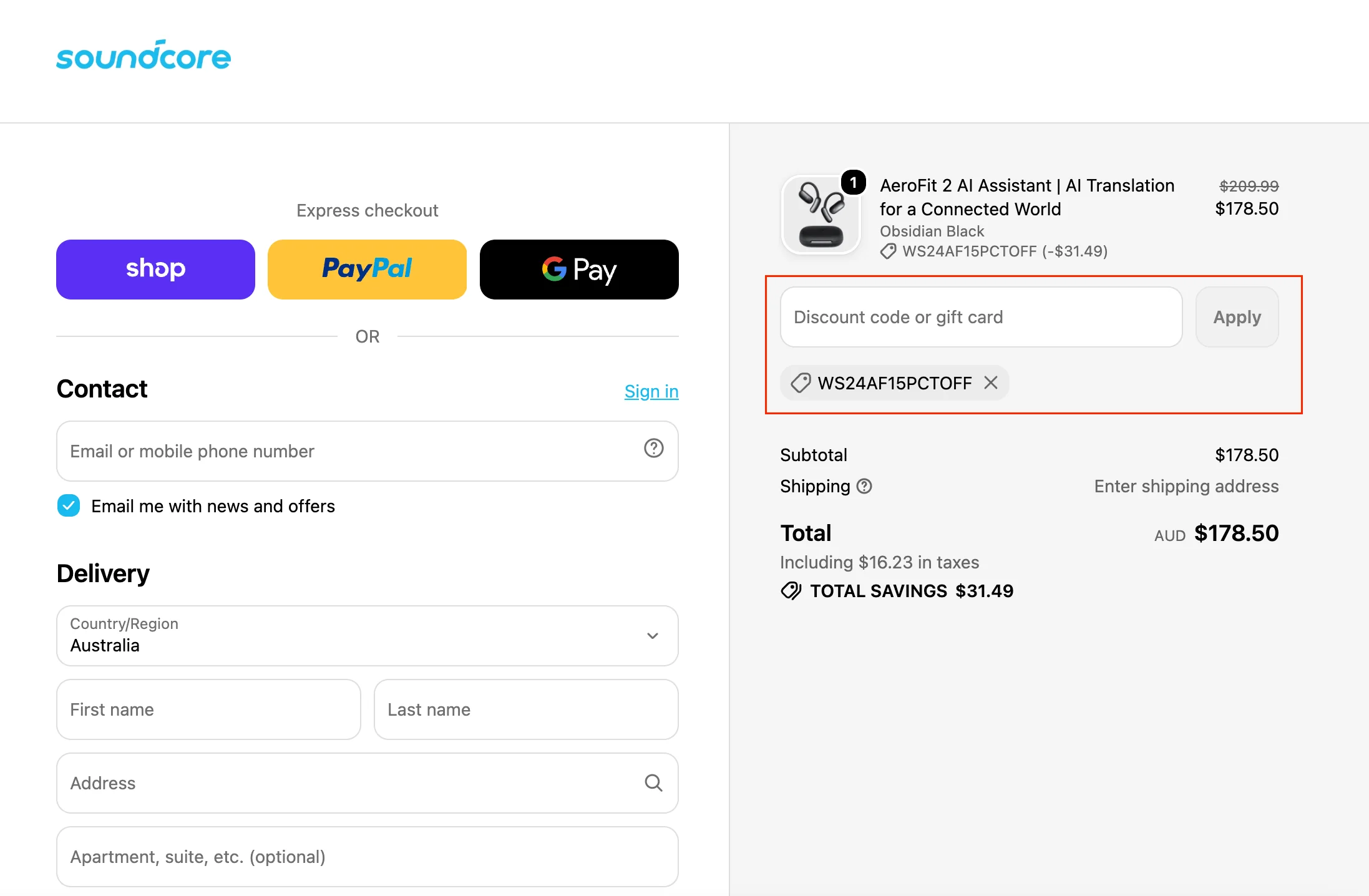The image size is (1369, 896).
Task: Choose PayPal express checkout
Action: (x=367, y=270)
